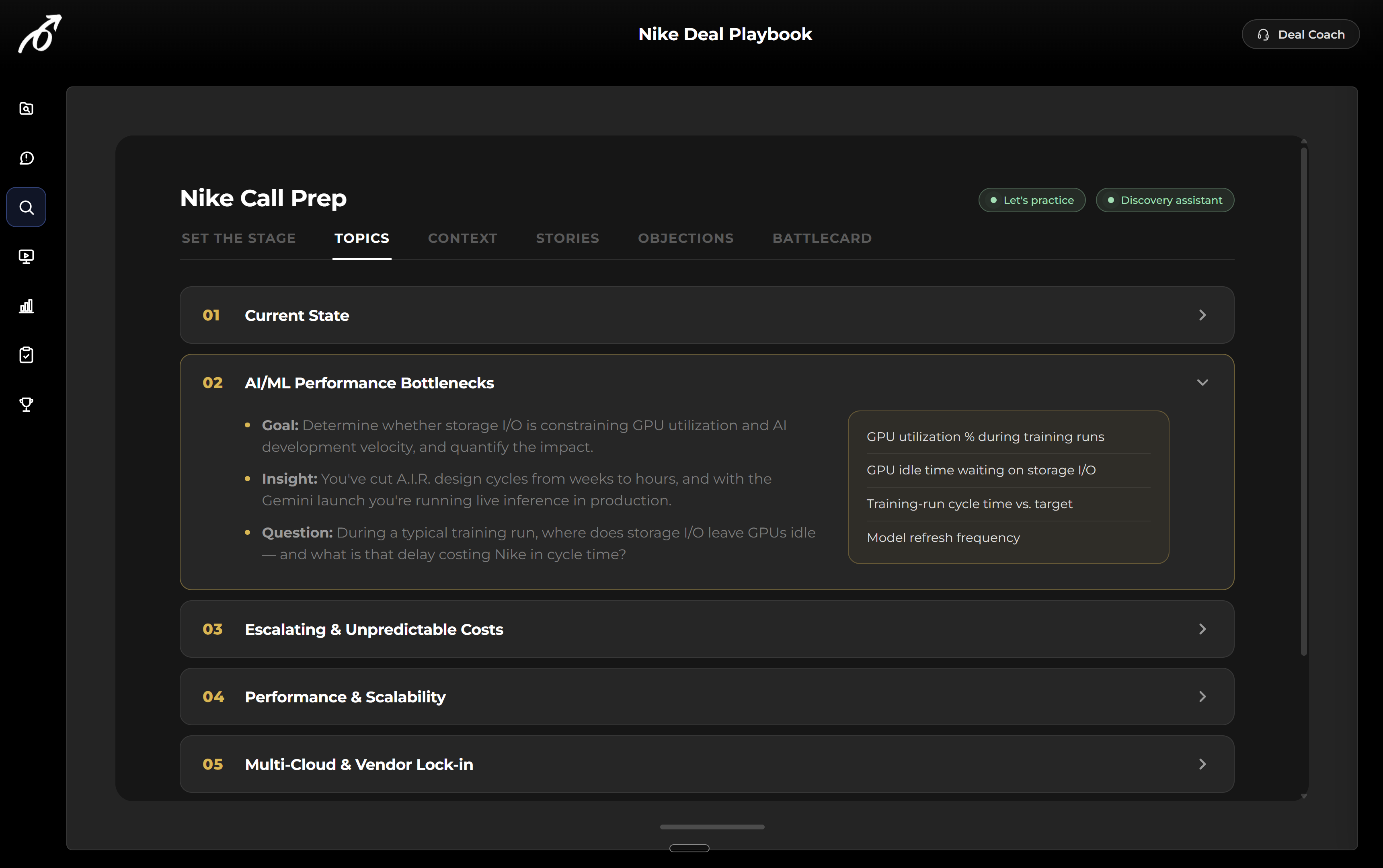Viewport: 1383px width, 868px height.
Task: Go to the Objections tab
Action: [x=685, y=238]
